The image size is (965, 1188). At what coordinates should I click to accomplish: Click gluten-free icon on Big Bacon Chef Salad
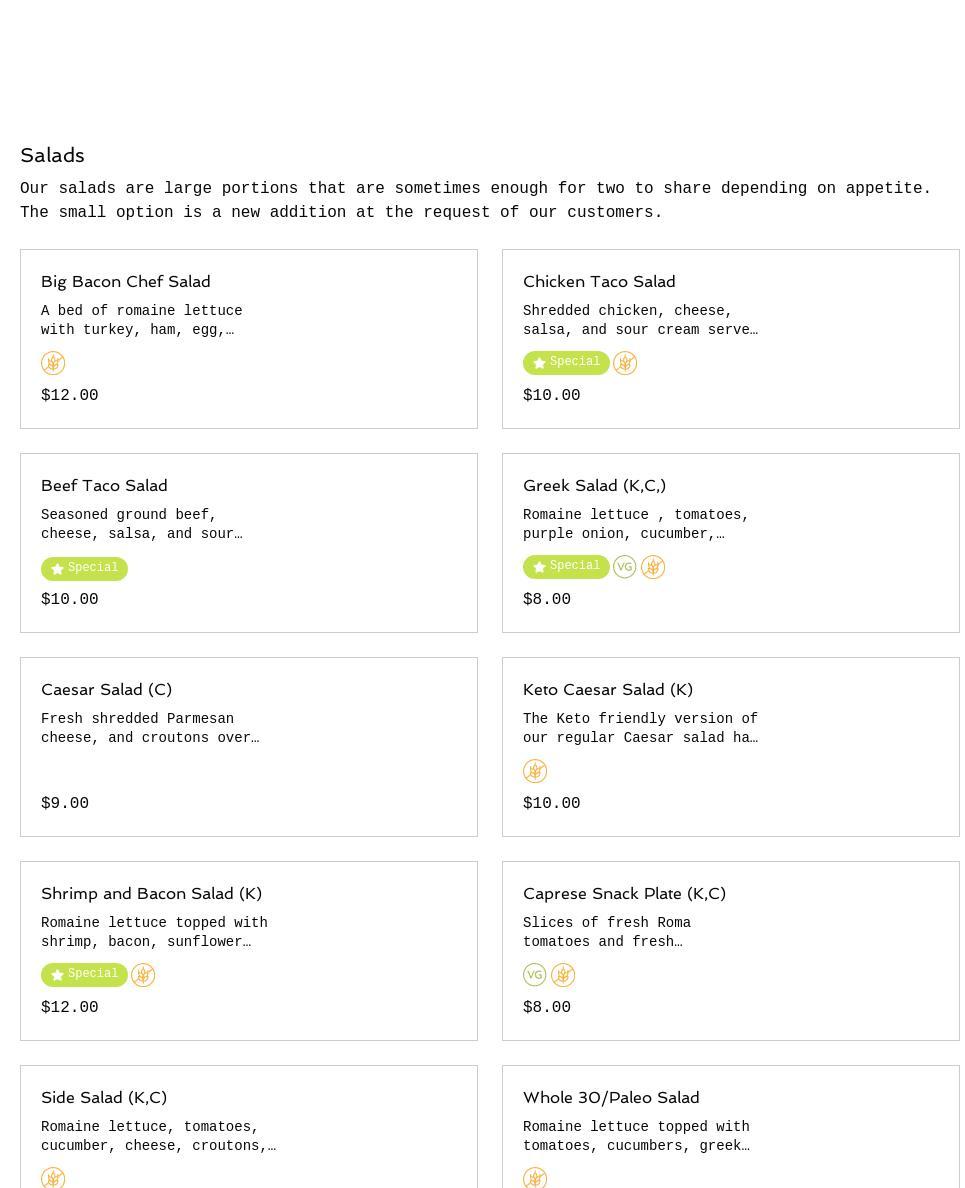tap(53, 363)
